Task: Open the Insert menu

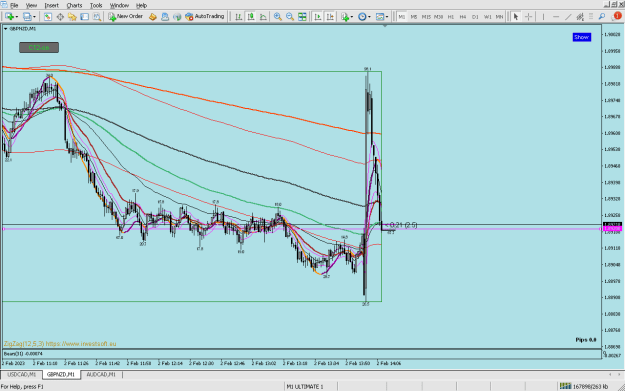Action: (51, 5)
